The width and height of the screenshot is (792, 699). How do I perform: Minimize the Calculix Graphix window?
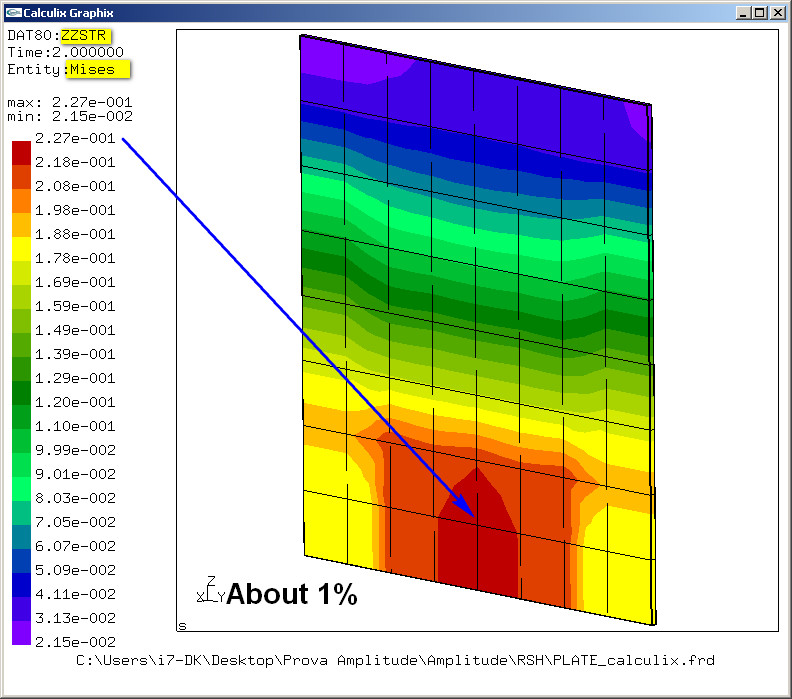742,13
